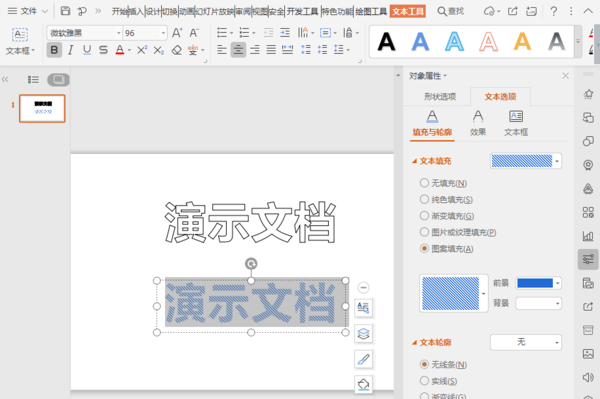Viewport: 600px width, 399px height.
Task: Select No Fill (无填充) radio option
Action: click(424, 183)
